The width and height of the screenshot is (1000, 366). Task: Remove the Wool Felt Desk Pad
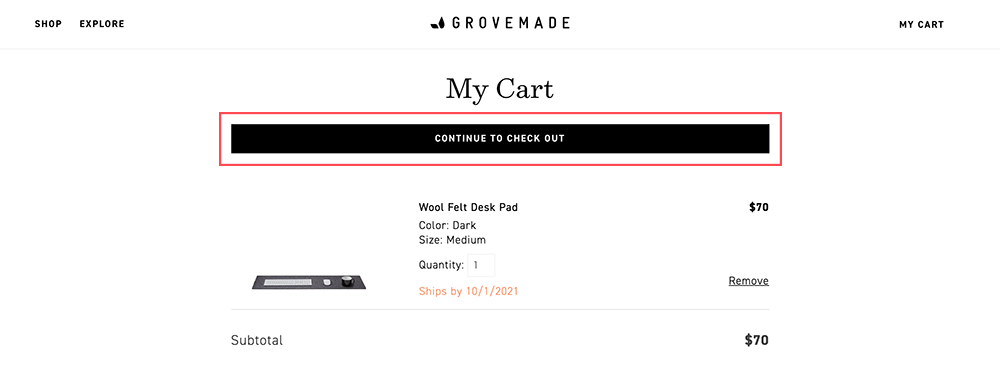[x=749, y=281]
